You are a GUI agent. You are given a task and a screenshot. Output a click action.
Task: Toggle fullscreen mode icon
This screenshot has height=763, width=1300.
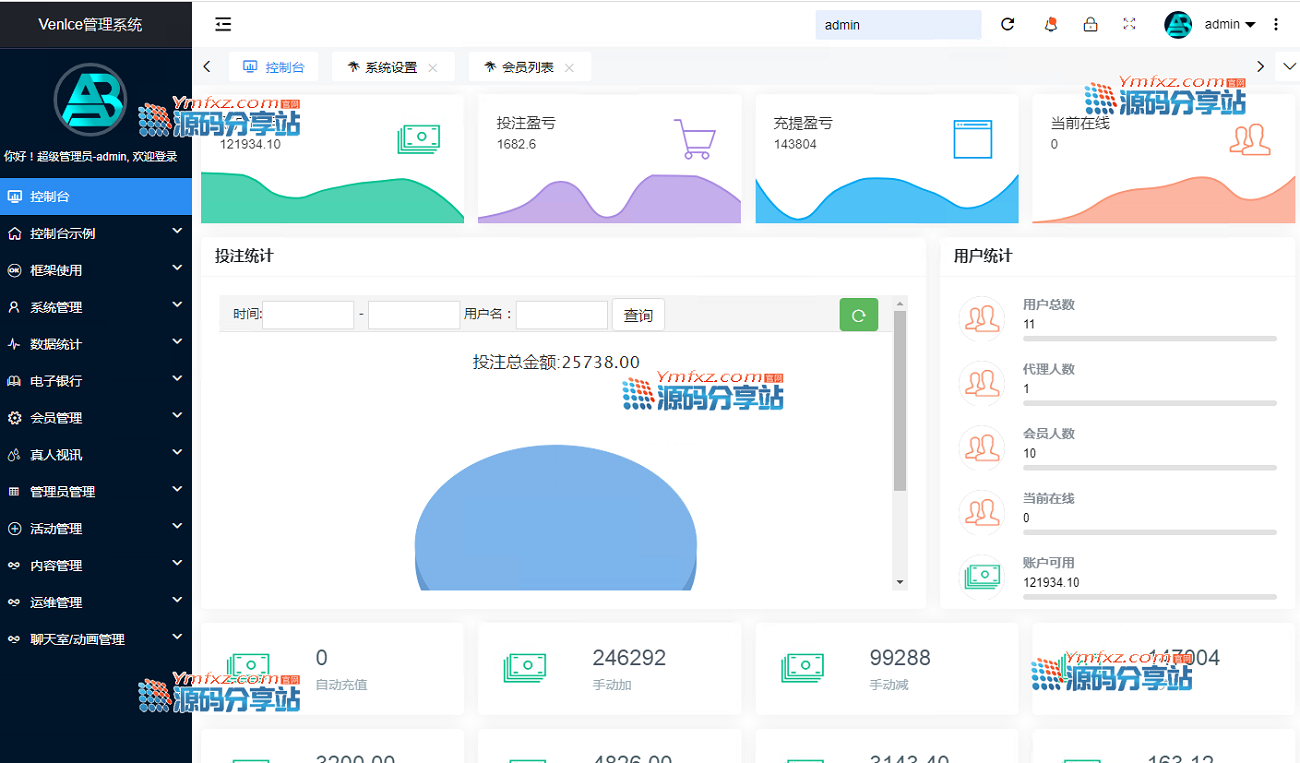pos(1130,24)
